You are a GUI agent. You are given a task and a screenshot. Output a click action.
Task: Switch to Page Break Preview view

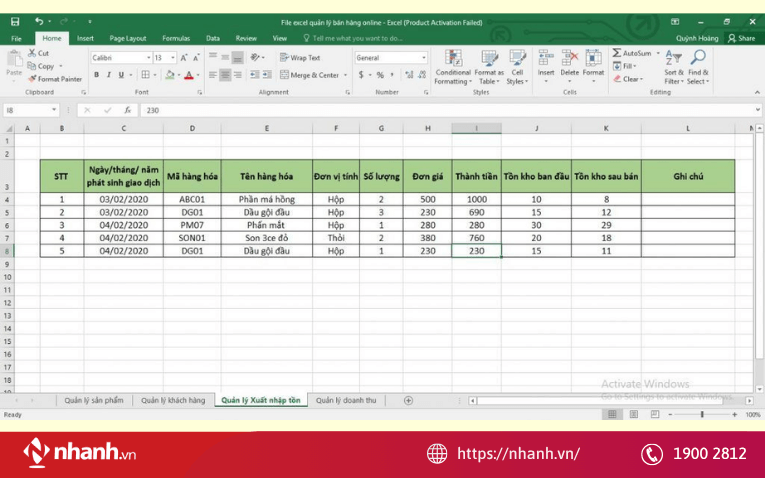pyautogui.click(x=655, y=414)
